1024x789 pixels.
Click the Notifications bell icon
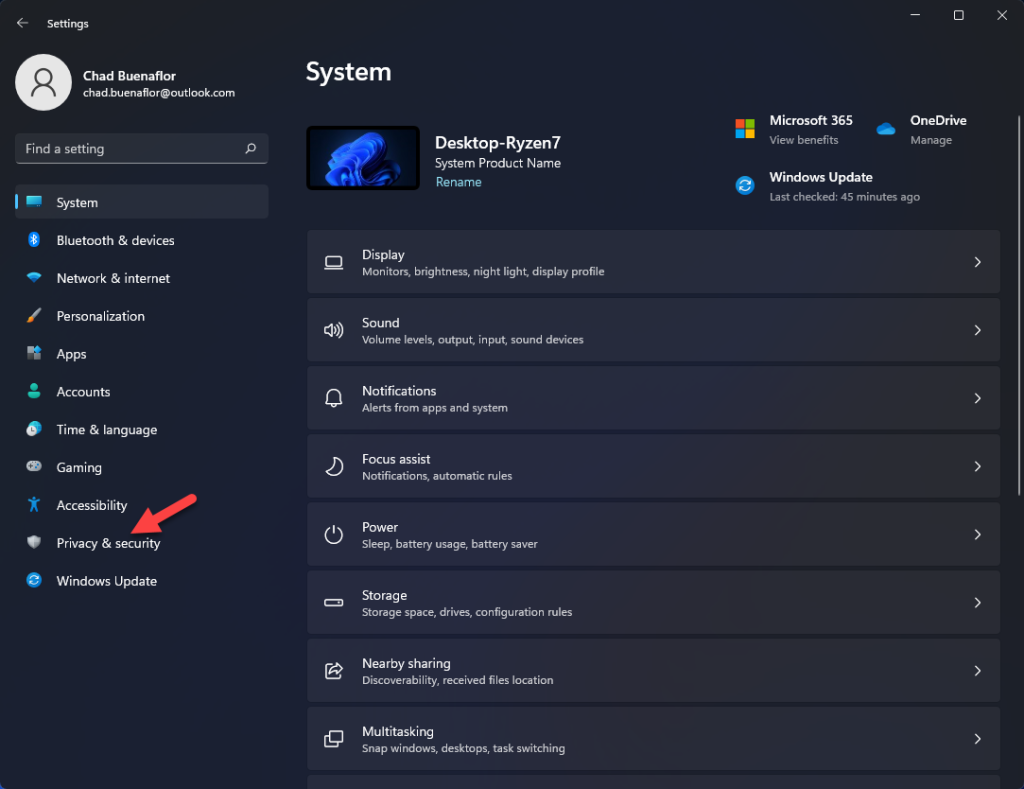point(334,398)
